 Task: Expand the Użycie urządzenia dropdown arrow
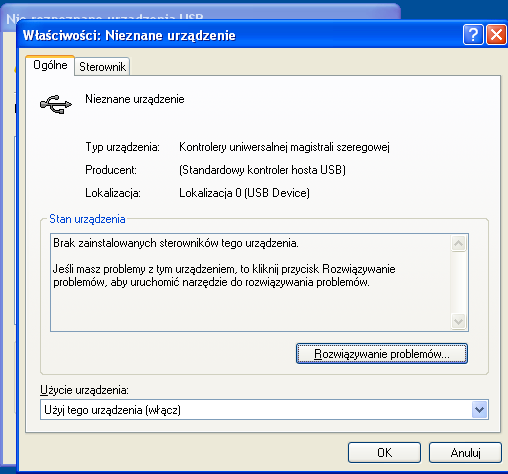(479, 410)
